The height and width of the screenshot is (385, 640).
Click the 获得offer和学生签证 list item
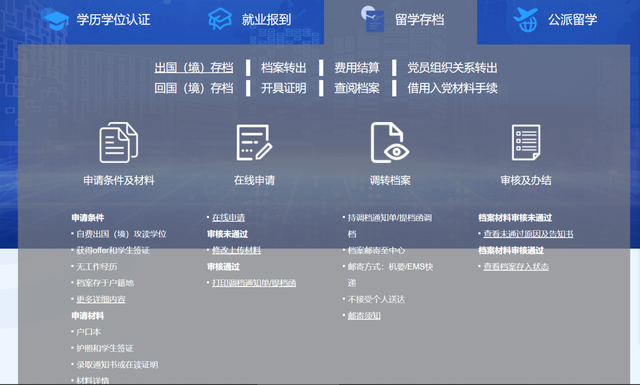click(113, 250)
